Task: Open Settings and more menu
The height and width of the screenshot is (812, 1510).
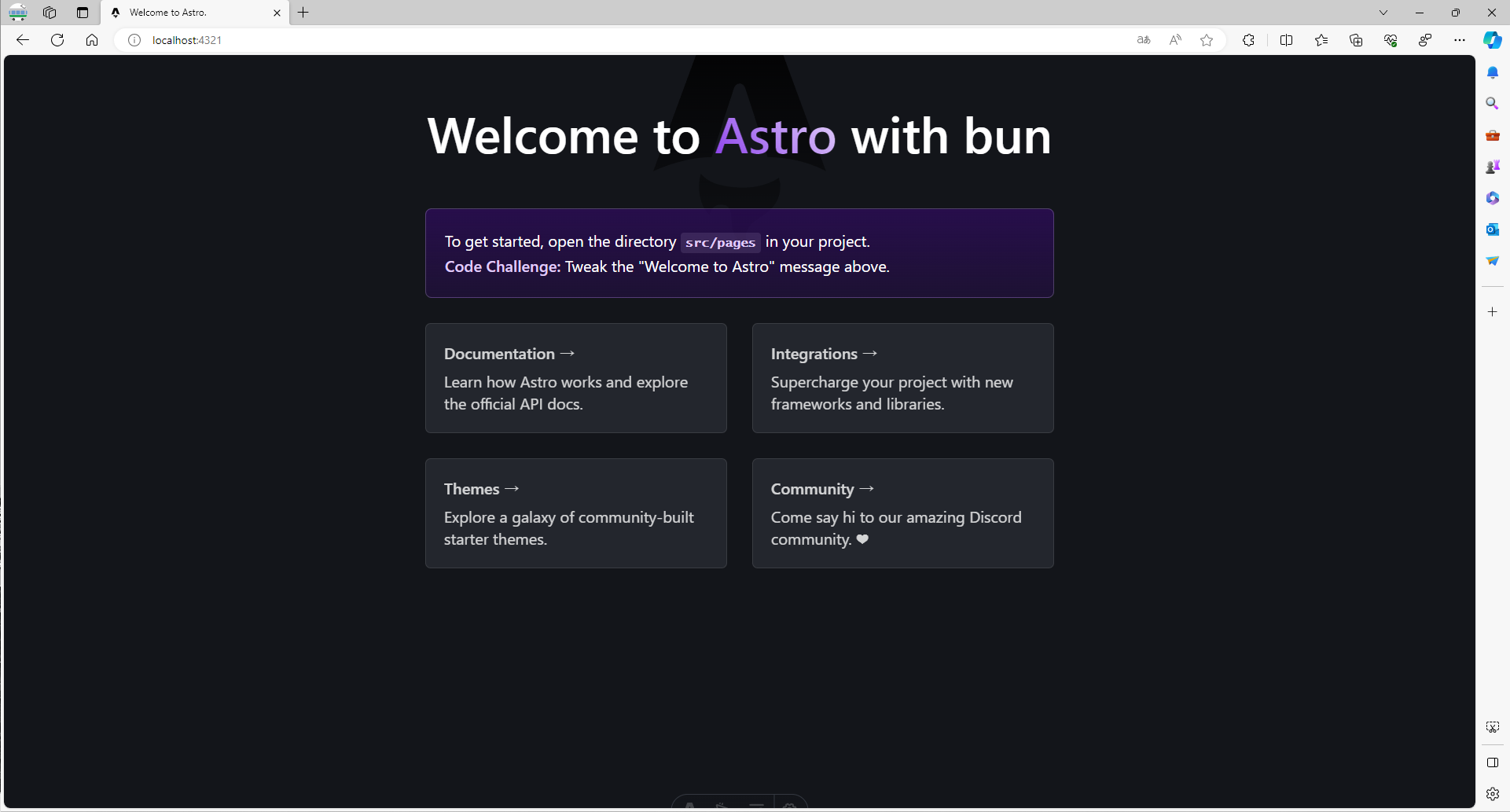Action: pos(1460,40)
